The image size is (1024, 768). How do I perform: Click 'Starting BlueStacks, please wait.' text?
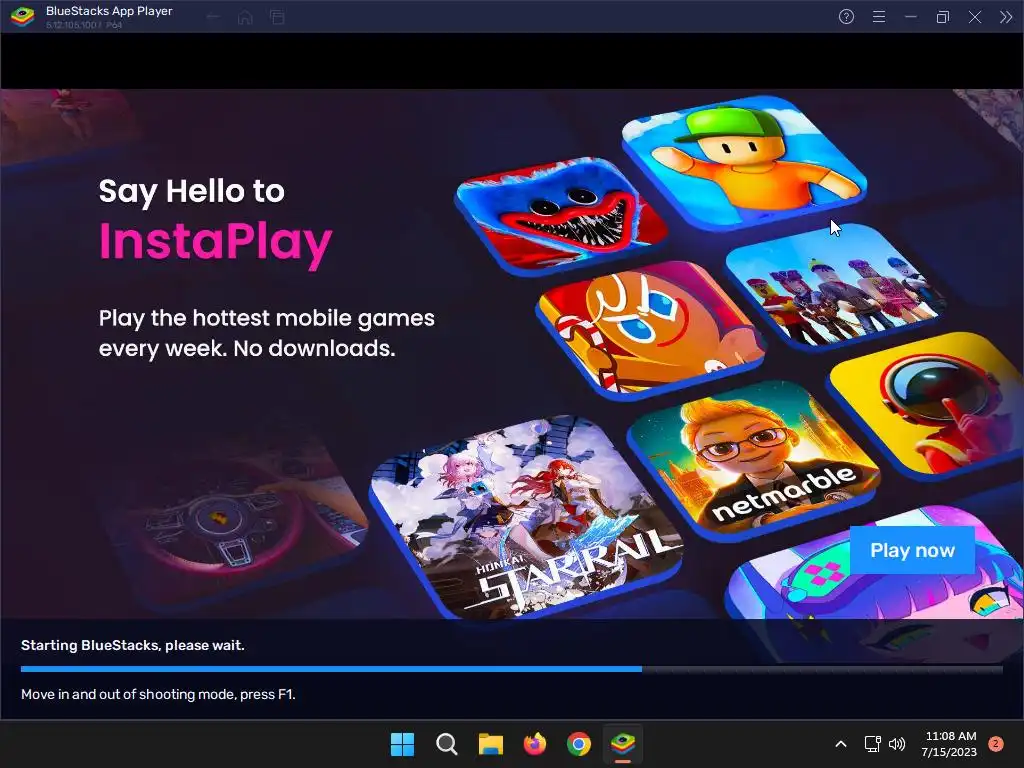(133, 645)
